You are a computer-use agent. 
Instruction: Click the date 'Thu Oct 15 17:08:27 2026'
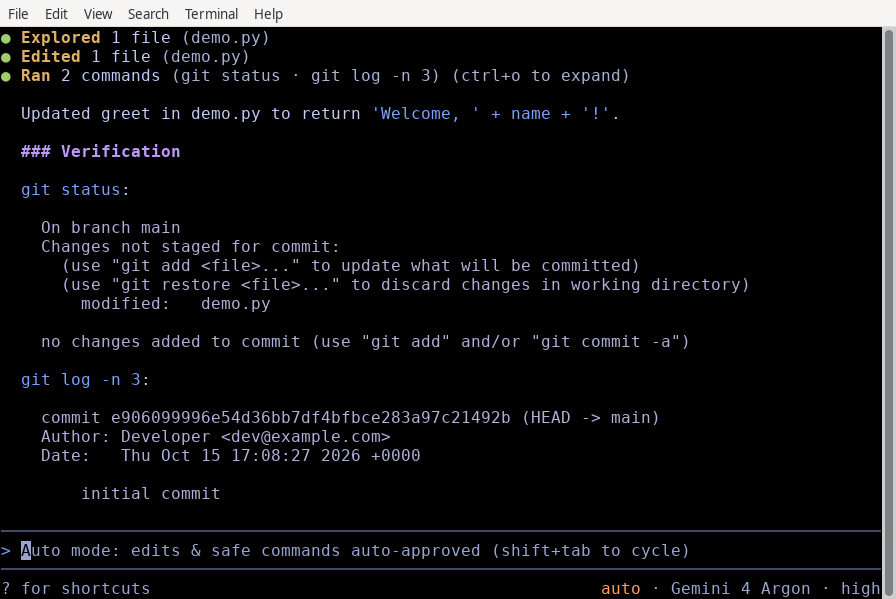[241, 456]
